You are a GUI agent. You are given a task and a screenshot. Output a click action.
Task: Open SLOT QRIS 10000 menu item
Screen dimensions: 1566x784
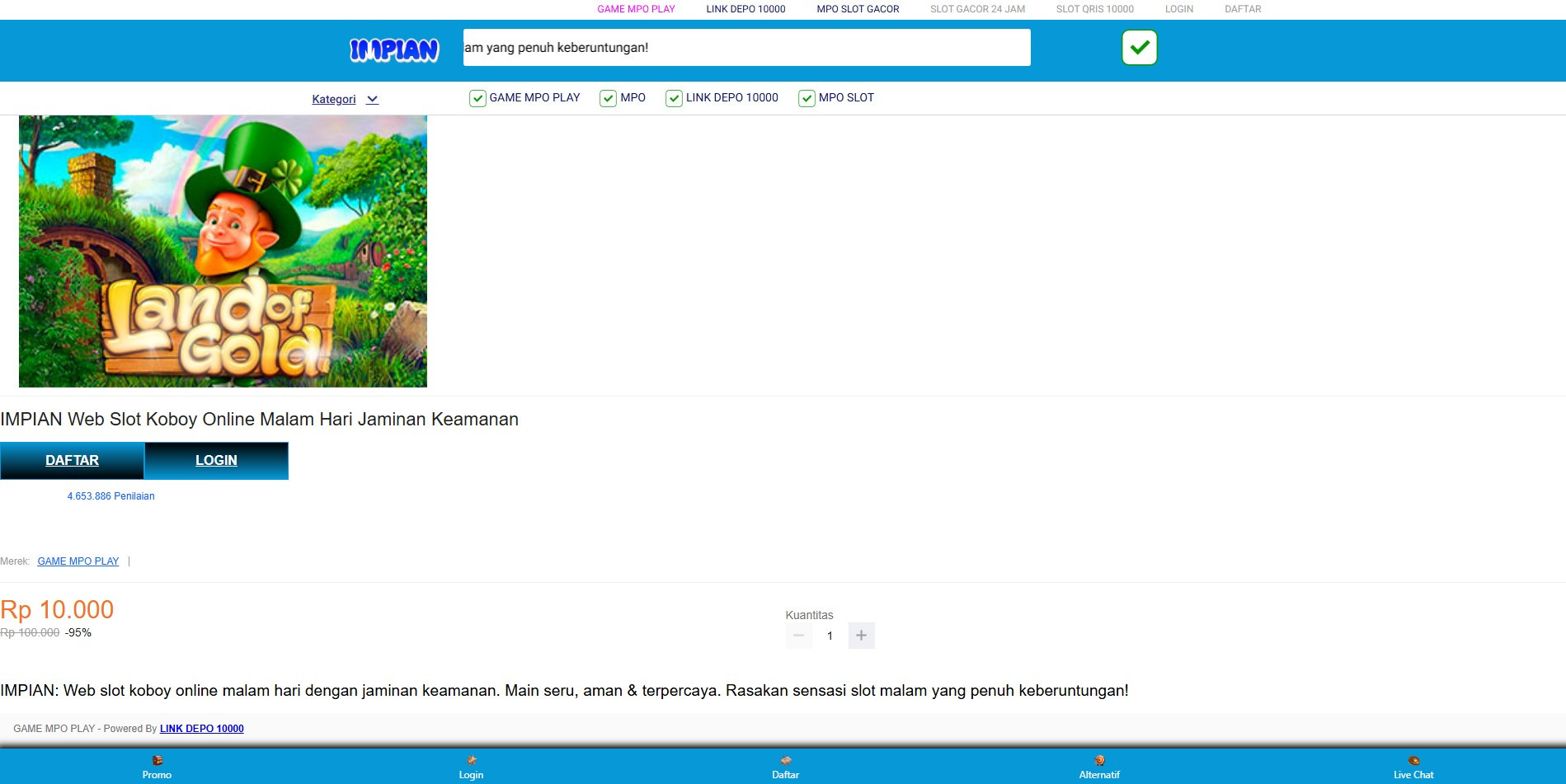1094,9
